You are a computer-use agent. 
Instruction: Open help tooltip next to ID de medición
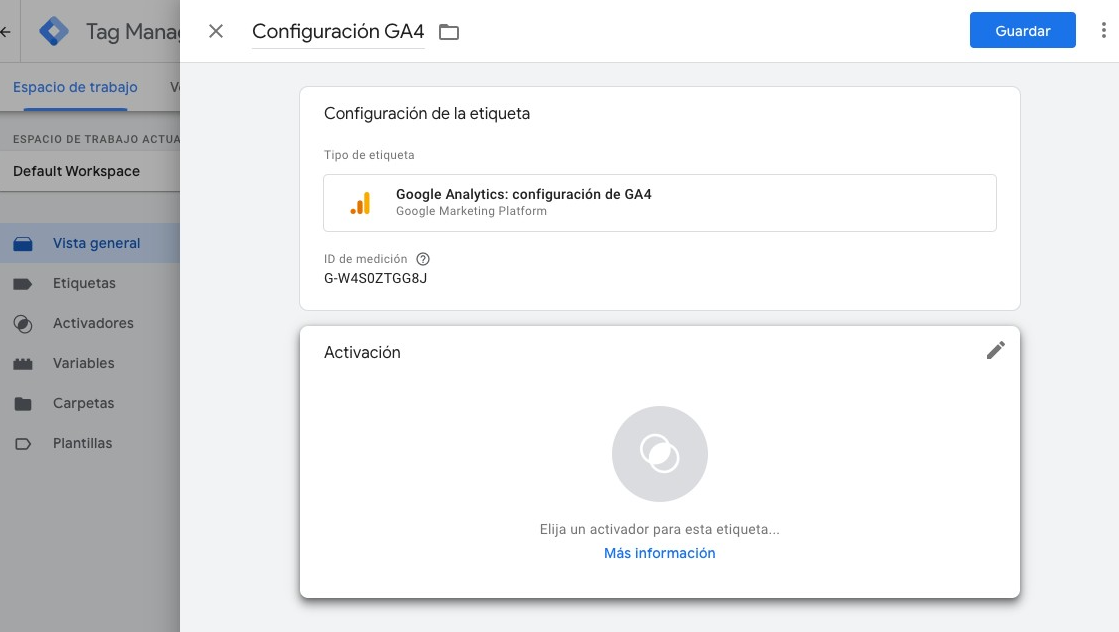pos(422,259)
